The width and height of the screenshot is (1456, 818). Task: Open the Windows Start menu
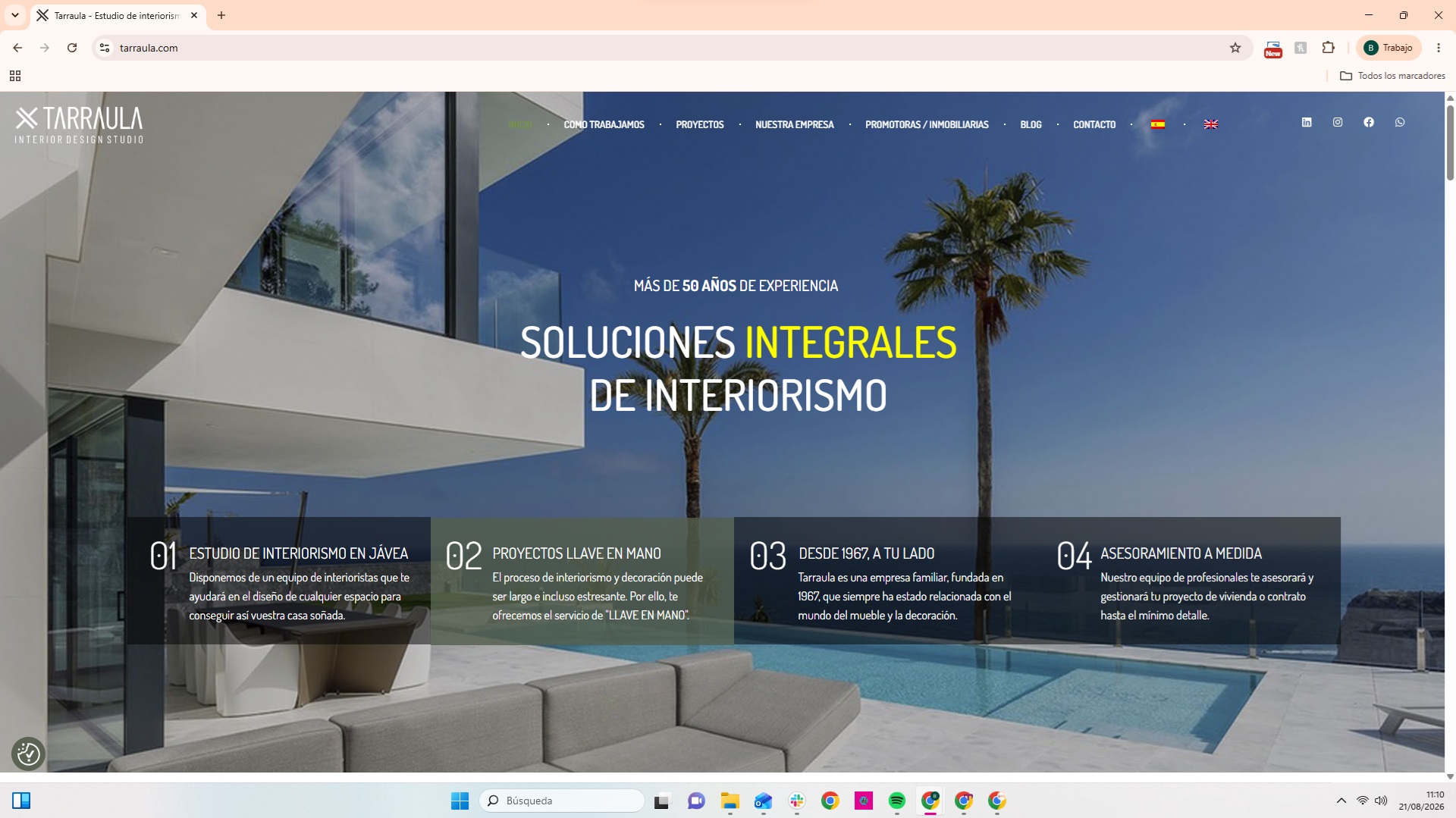[x=460, y=801]
